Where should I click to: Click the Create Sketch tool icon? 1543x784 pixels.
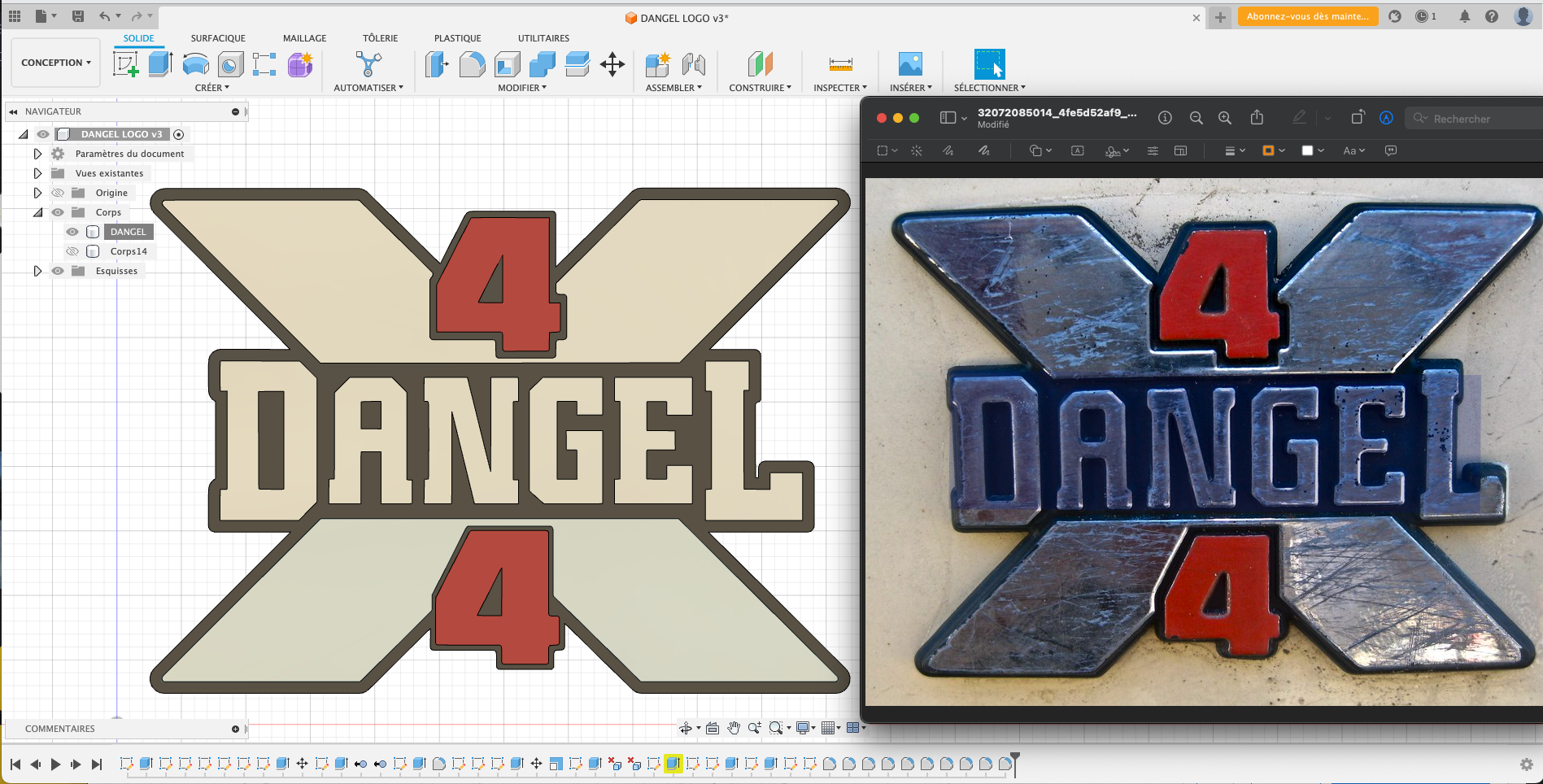(x=125, y=64)
